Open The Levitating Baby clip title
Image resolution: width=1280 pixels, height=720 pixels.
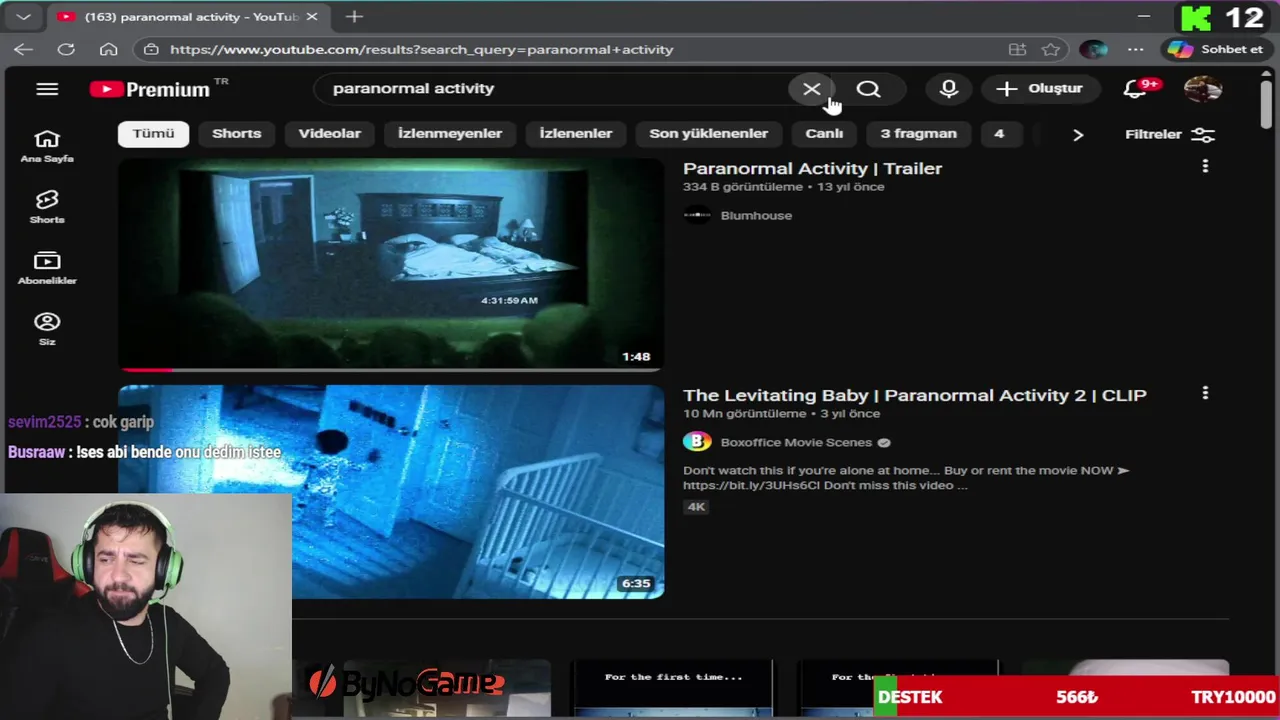click(x=914, y=395)
